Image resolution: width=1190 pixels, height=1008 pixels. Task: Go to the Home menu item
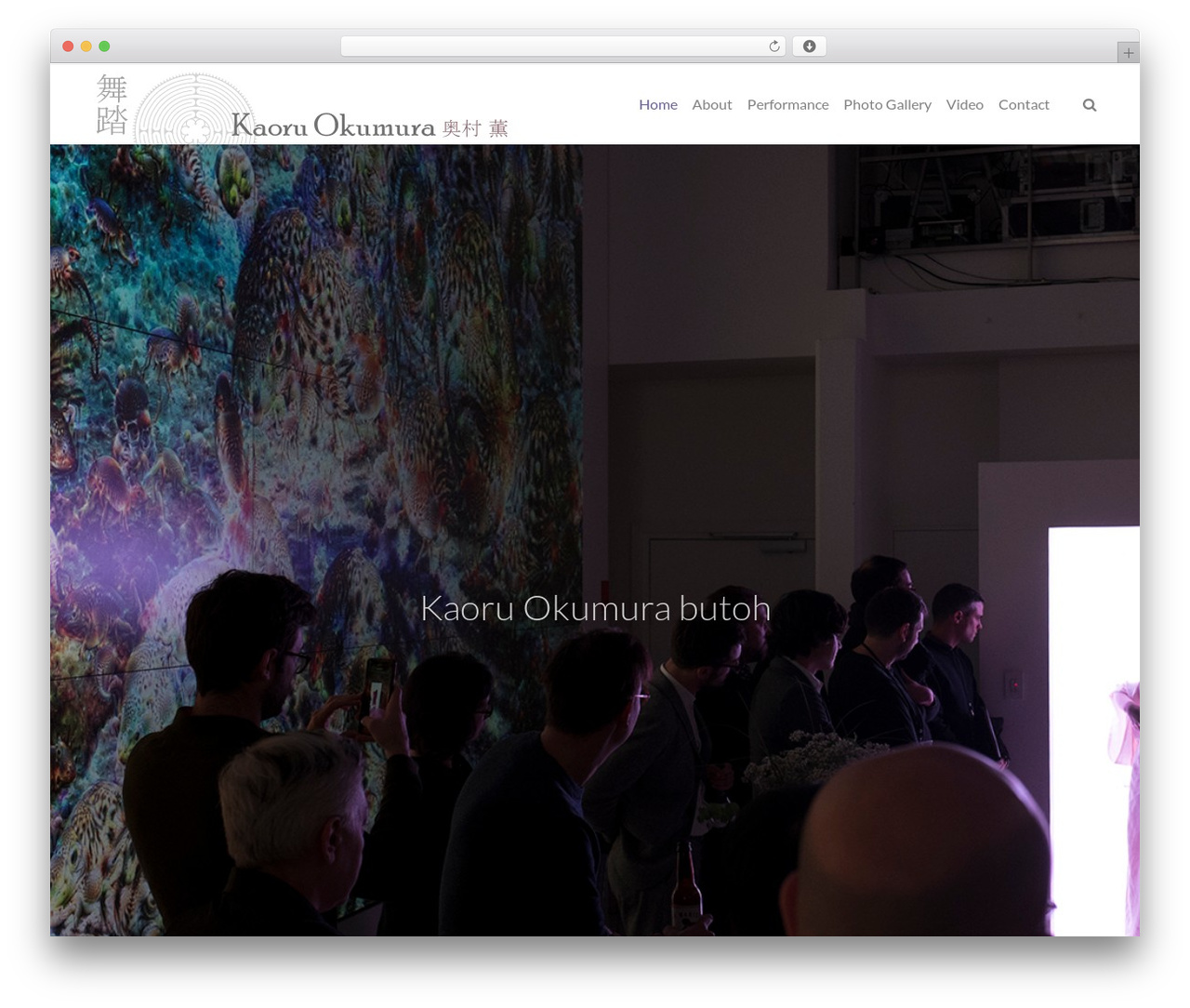pos(658,105)
